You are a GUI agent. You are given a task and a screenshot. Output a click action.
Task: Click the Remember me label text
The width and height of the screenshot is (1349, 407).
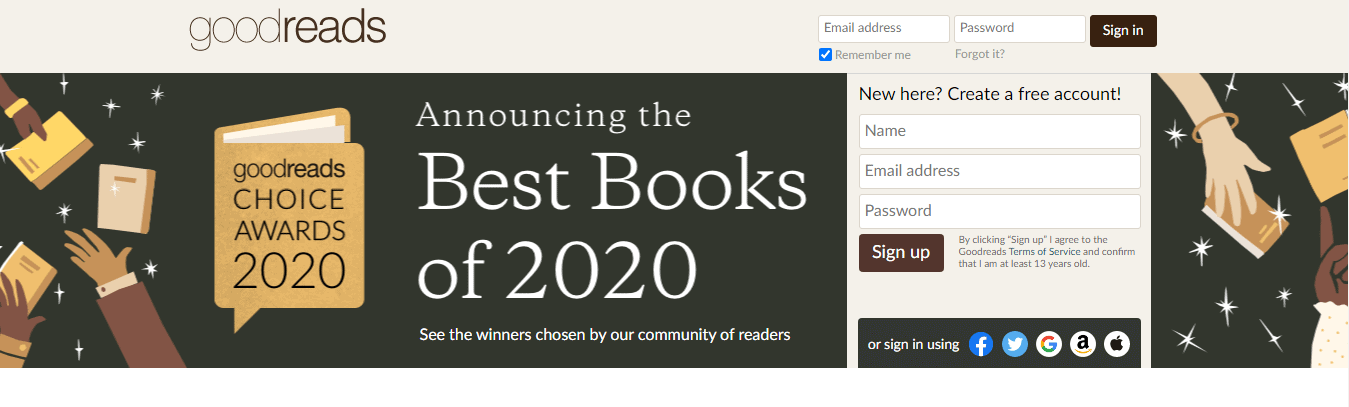(x=873, y=55)
